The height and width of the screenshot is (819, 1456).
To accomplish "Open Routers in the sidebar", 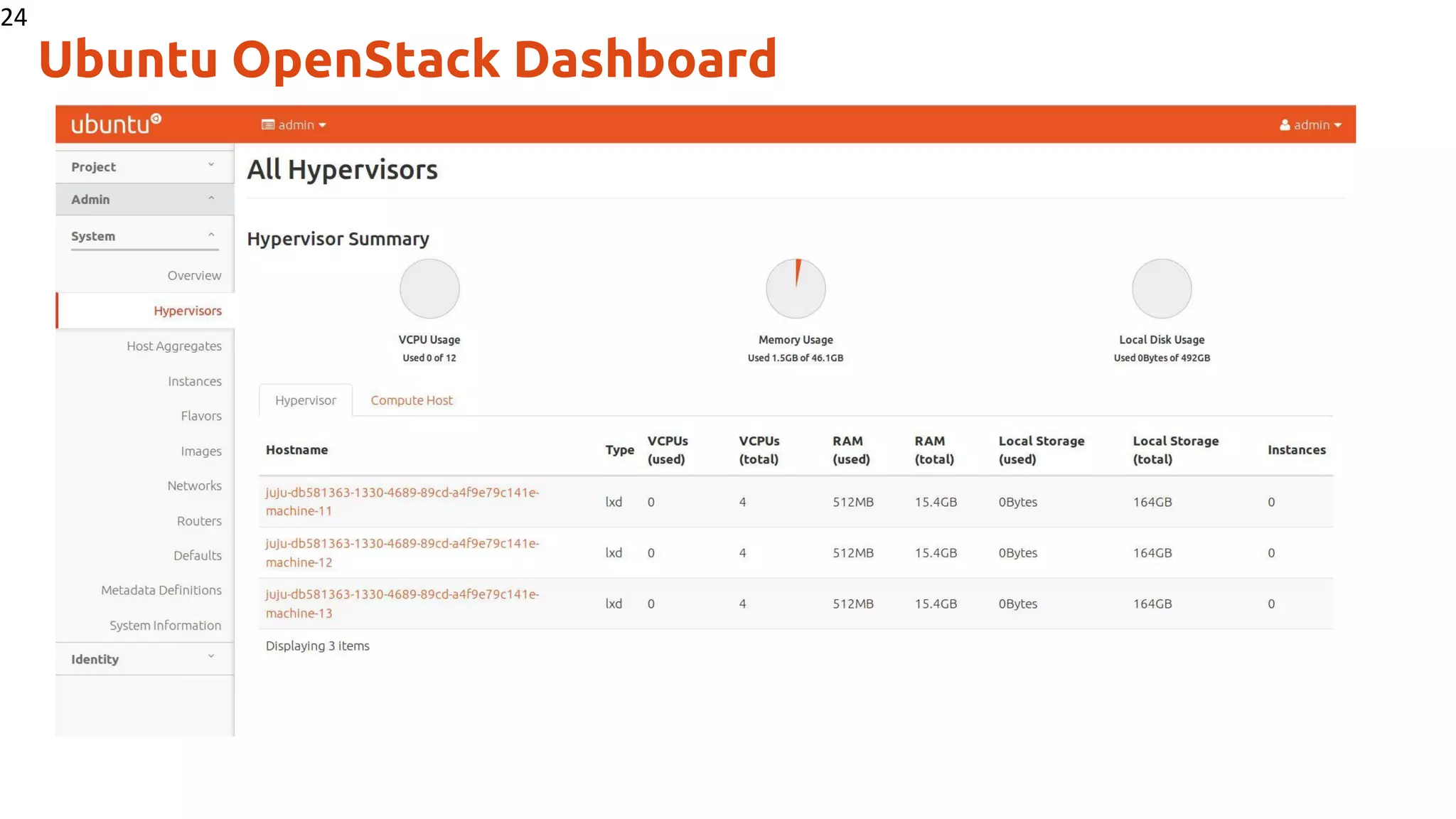I will [x=199, y=521].
